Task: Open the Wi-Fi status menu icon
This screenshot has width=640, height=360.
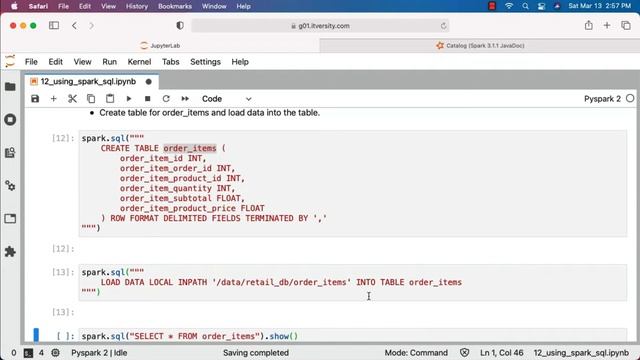Action: (x=509, y=6)
